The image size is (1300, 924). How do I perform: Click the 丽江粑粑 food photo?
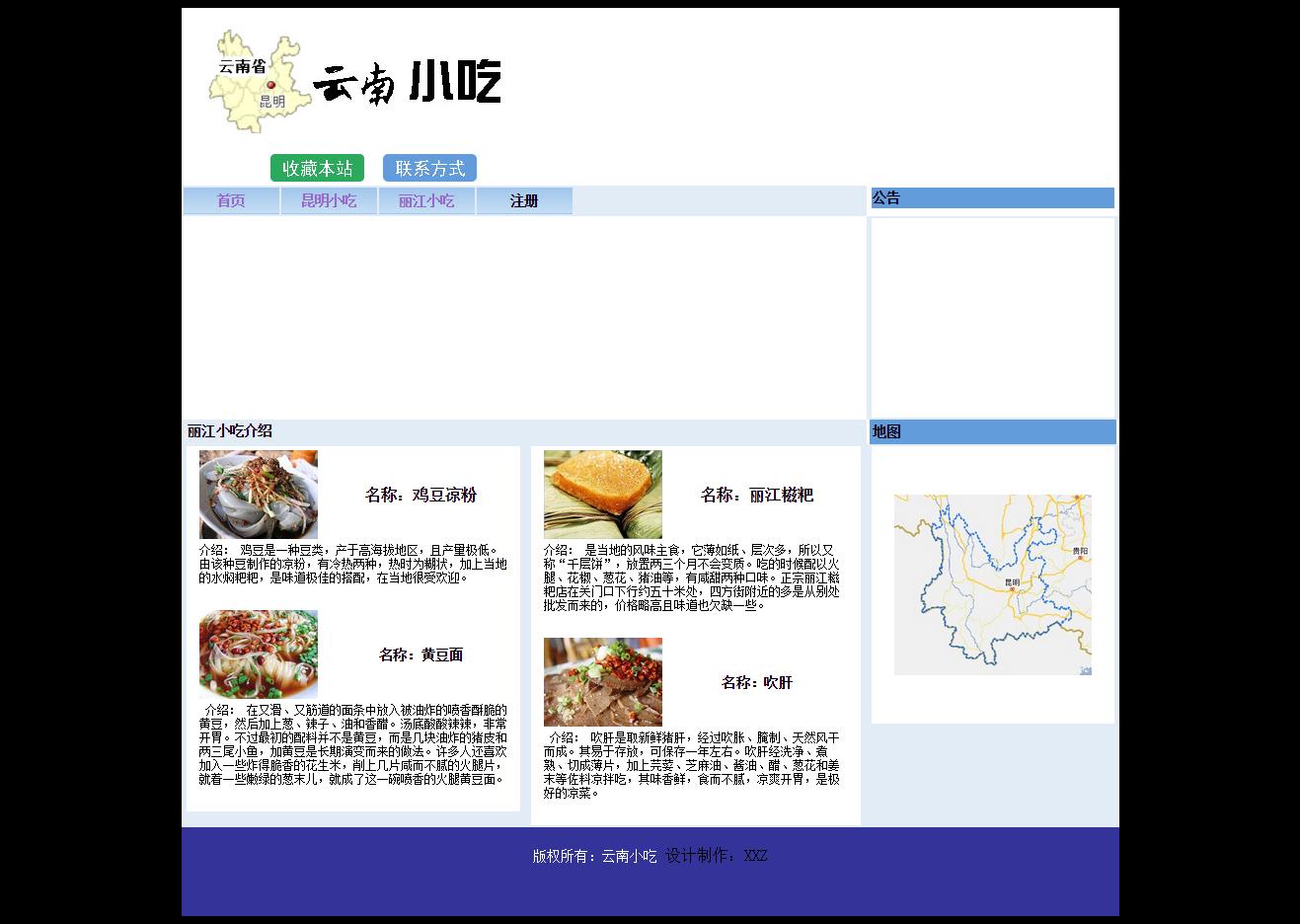pyautogui.click(x=603, y=495)
